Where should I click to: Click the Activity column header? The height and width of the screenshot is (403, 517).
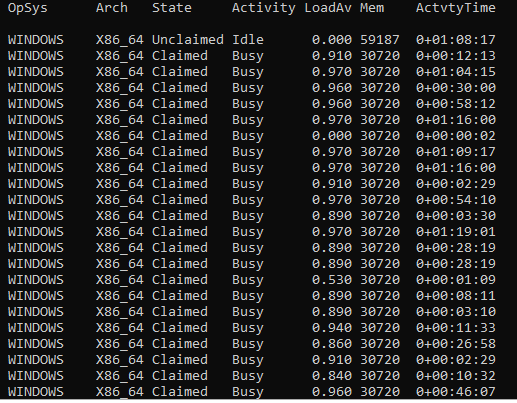[264, 8]
